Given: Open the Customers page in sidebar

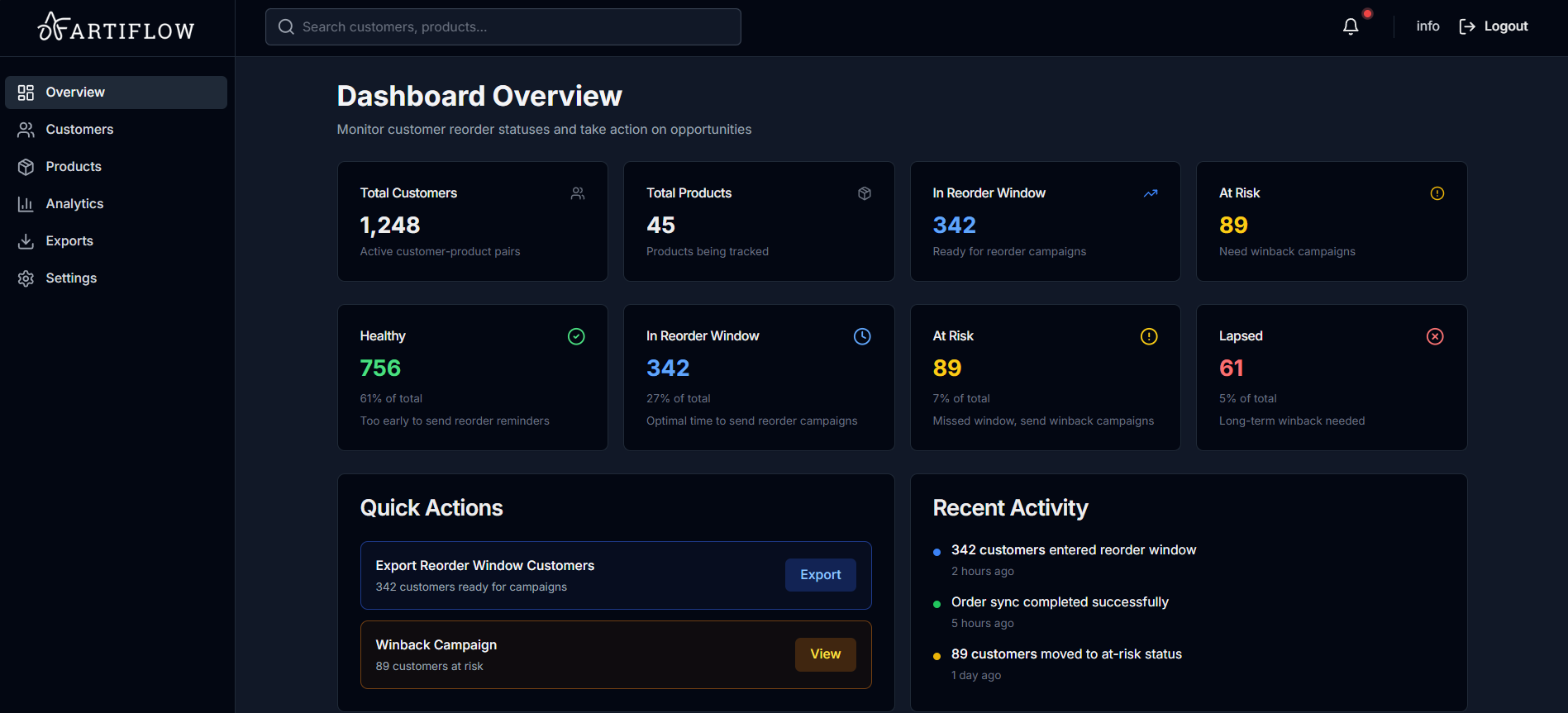Looking at the screenshot, I should tap(79, 130).
